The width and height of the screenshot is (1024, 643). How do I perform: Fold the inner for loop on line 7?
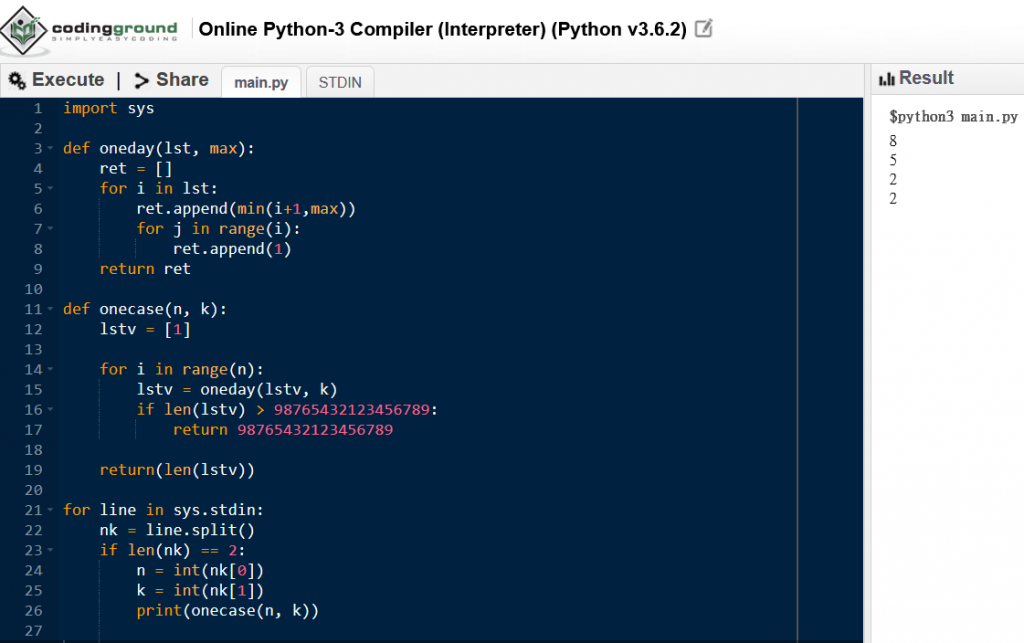[x=50, y=229]
